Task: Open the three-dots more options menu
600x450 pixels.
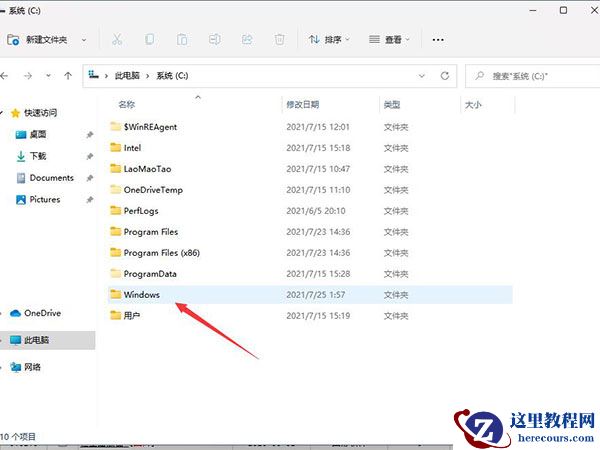Action: click(438, 40)
